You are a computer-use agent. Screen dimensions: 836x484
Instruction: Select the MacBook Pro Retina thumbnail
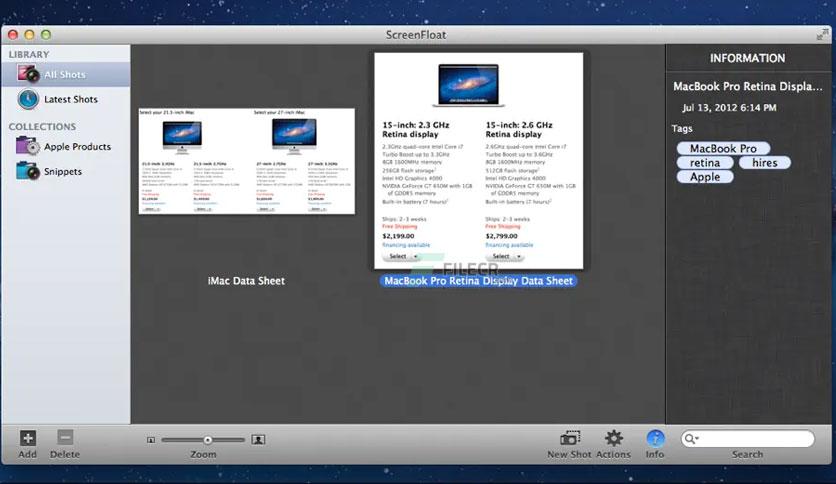pos(479,160)
